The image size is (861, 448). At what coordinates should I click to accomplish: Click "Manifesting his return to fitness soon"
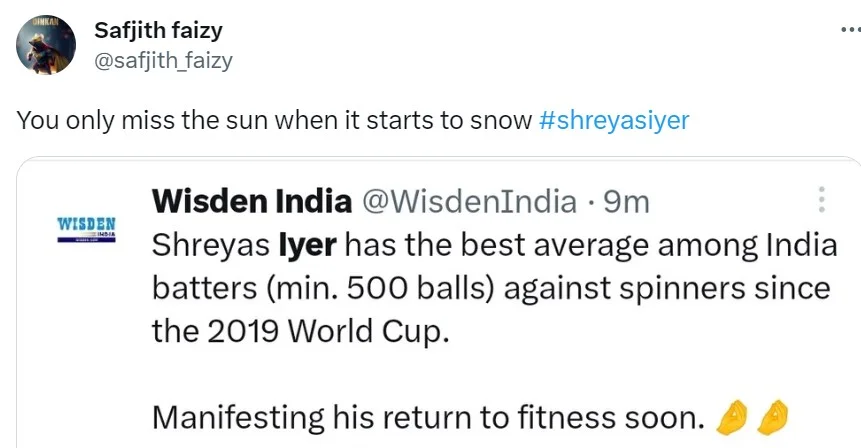pos(429,418)
